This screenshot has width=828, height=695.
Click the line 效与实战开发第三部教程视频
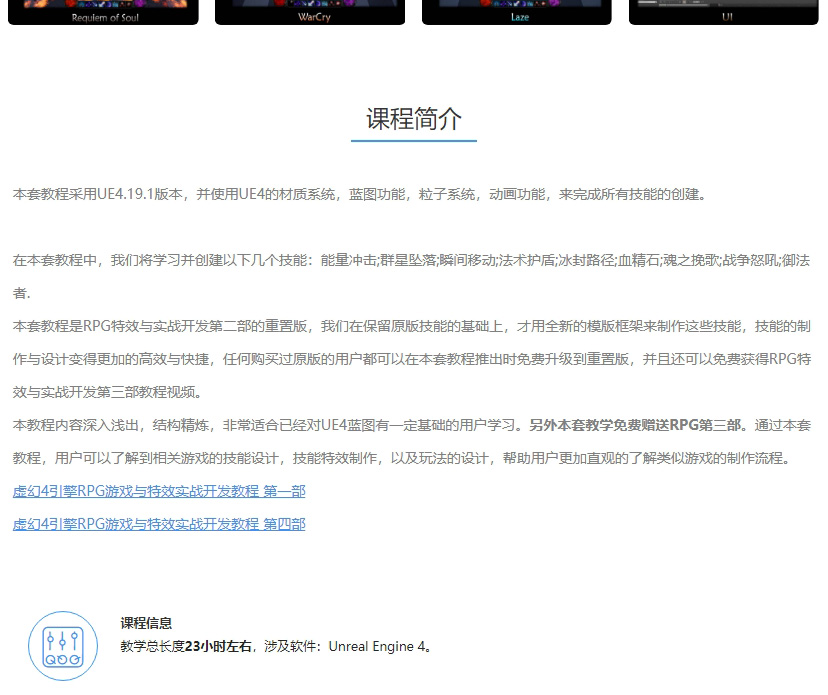pos(107,392)
